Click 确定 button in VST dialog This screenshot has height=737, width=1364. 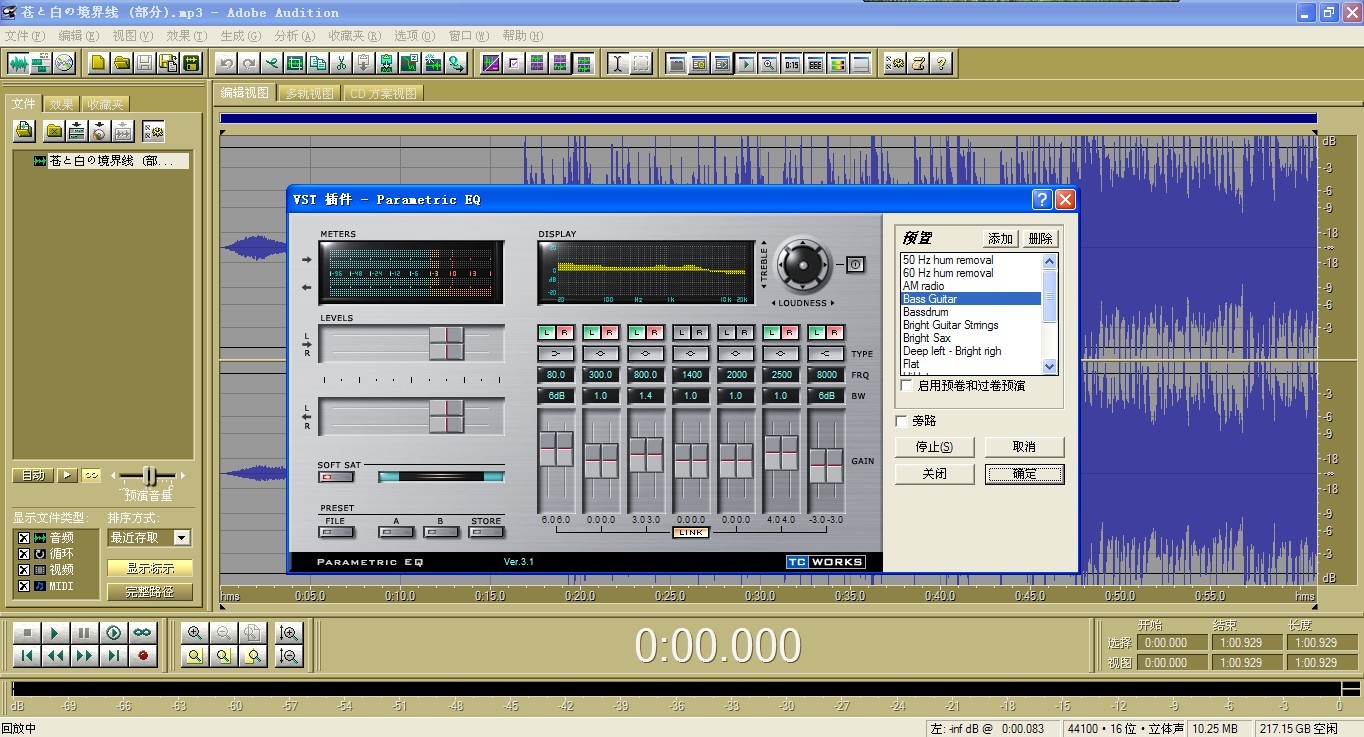pos(1024,474)
